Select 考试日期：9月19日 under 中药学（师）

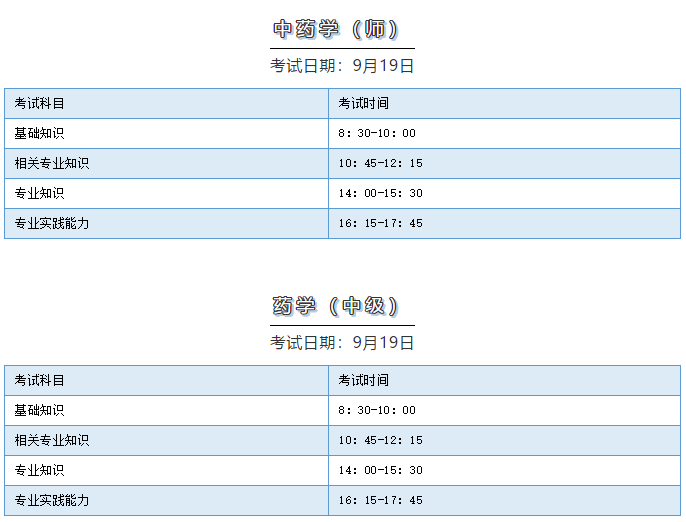point(342,66)
